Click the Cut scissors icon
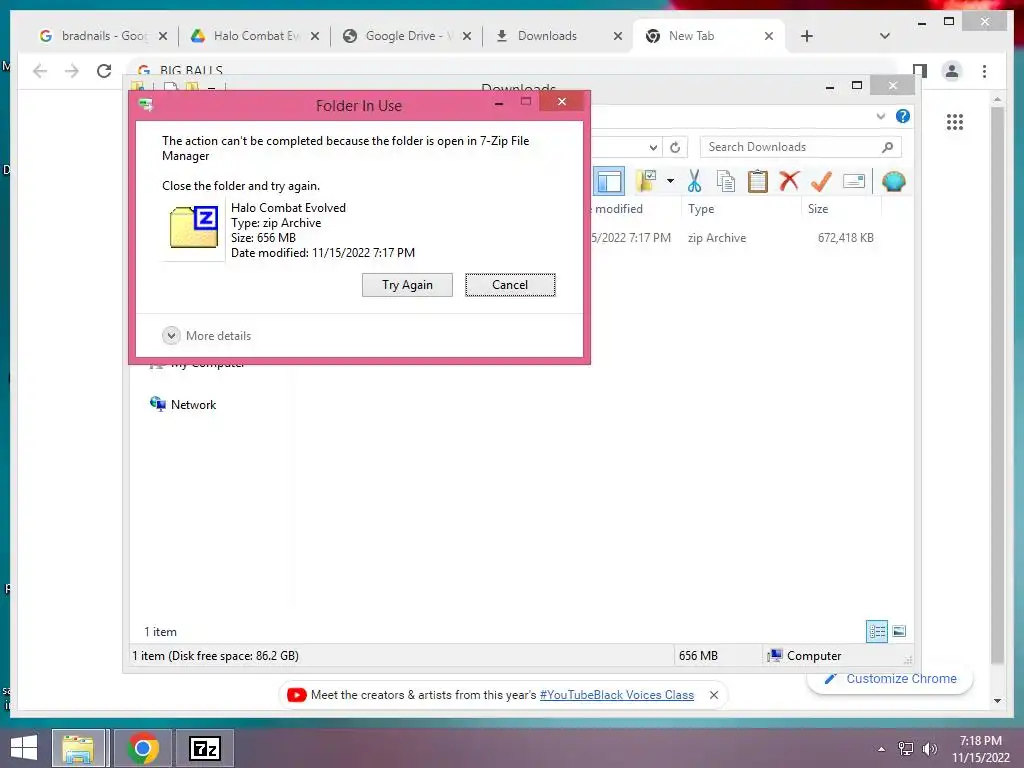The width and height of the screenshot is (1024, 768). click(x=694, y=181)
